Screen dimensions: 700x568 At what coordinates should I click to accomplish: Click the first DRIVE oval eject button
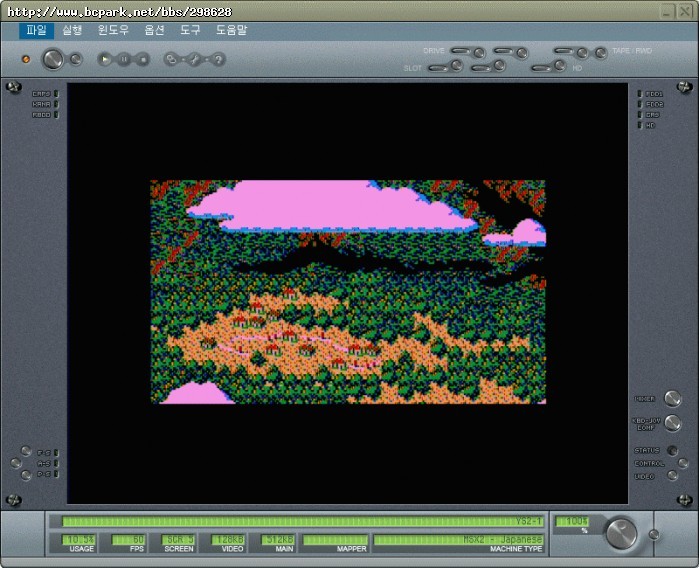tap(460, 51)
